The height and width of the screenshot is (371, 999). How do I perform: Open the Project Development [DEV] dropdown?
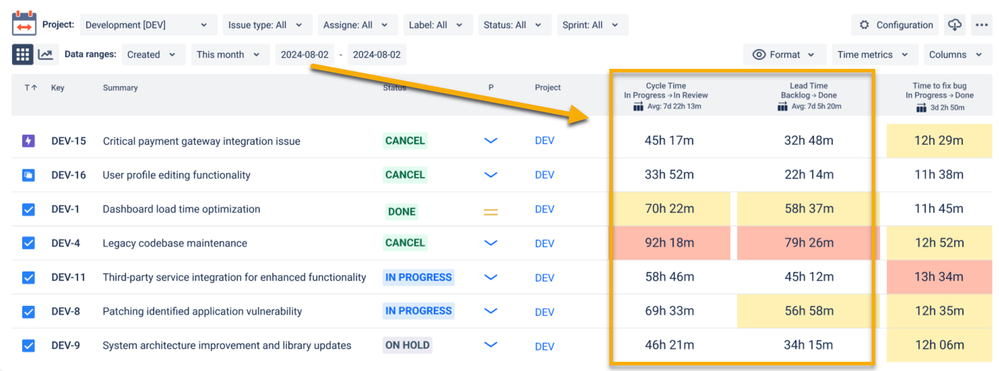[x=149, y=25]
